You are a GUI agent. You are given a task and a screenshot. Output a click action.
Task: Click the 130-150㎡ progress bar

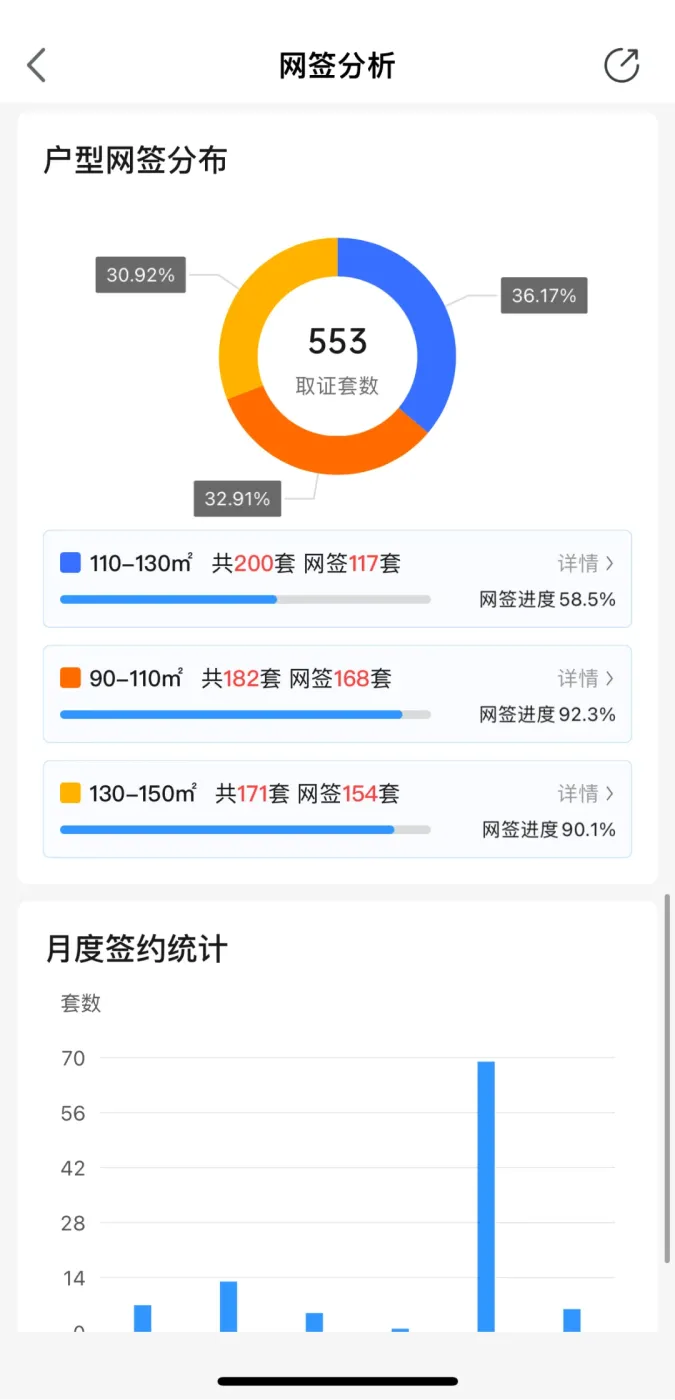(245, 829)
